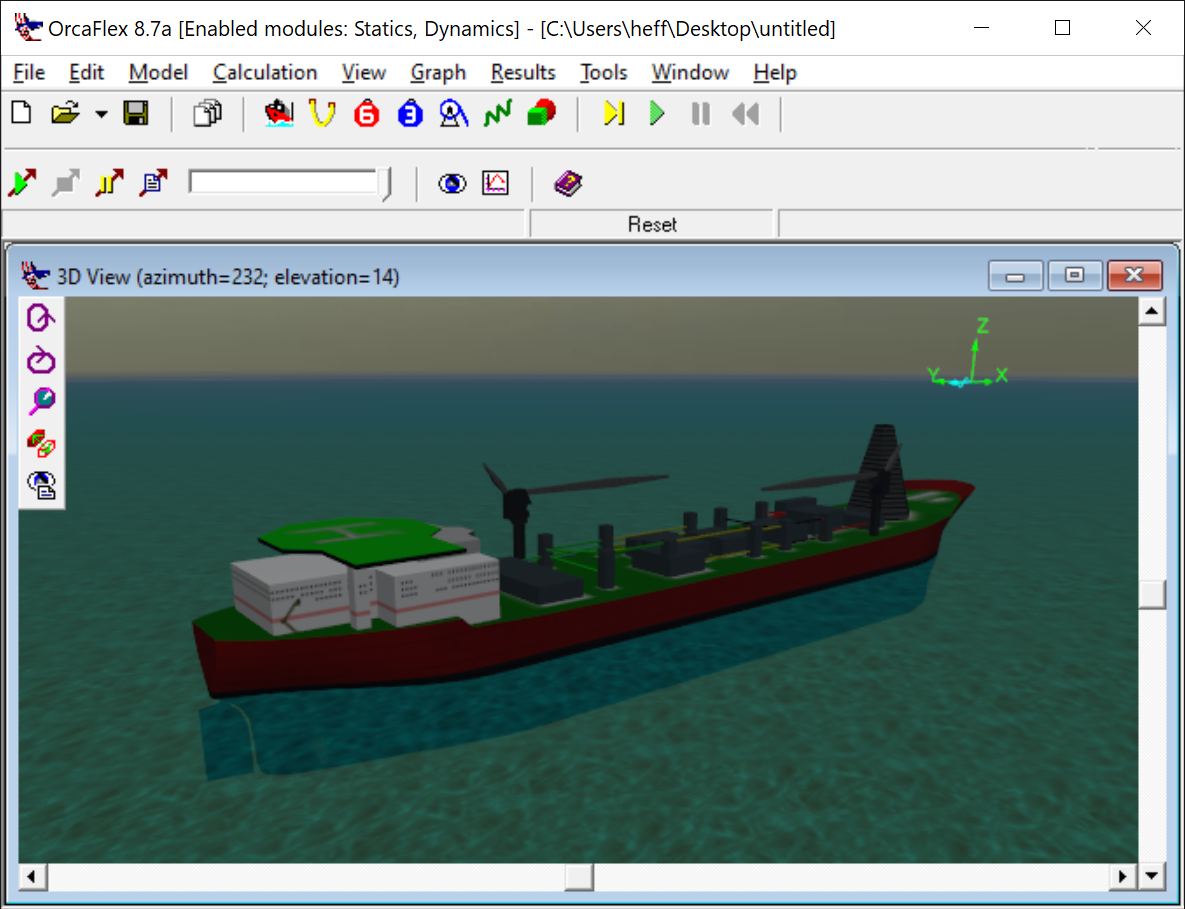
Task: Open the export view icon in 3D sidebar
Action: (40, 484)
